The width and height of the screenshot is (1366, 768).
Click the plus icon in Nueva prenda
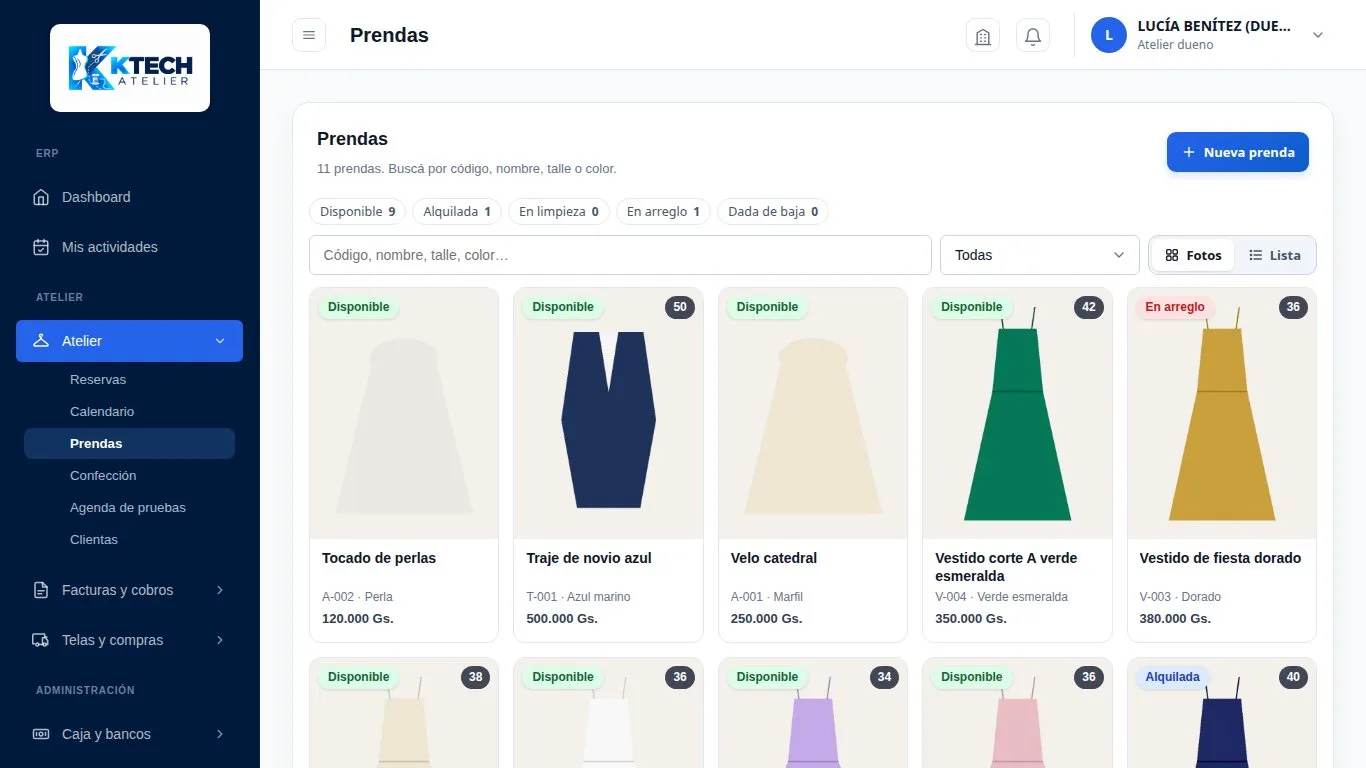(x=1189, y=152)
